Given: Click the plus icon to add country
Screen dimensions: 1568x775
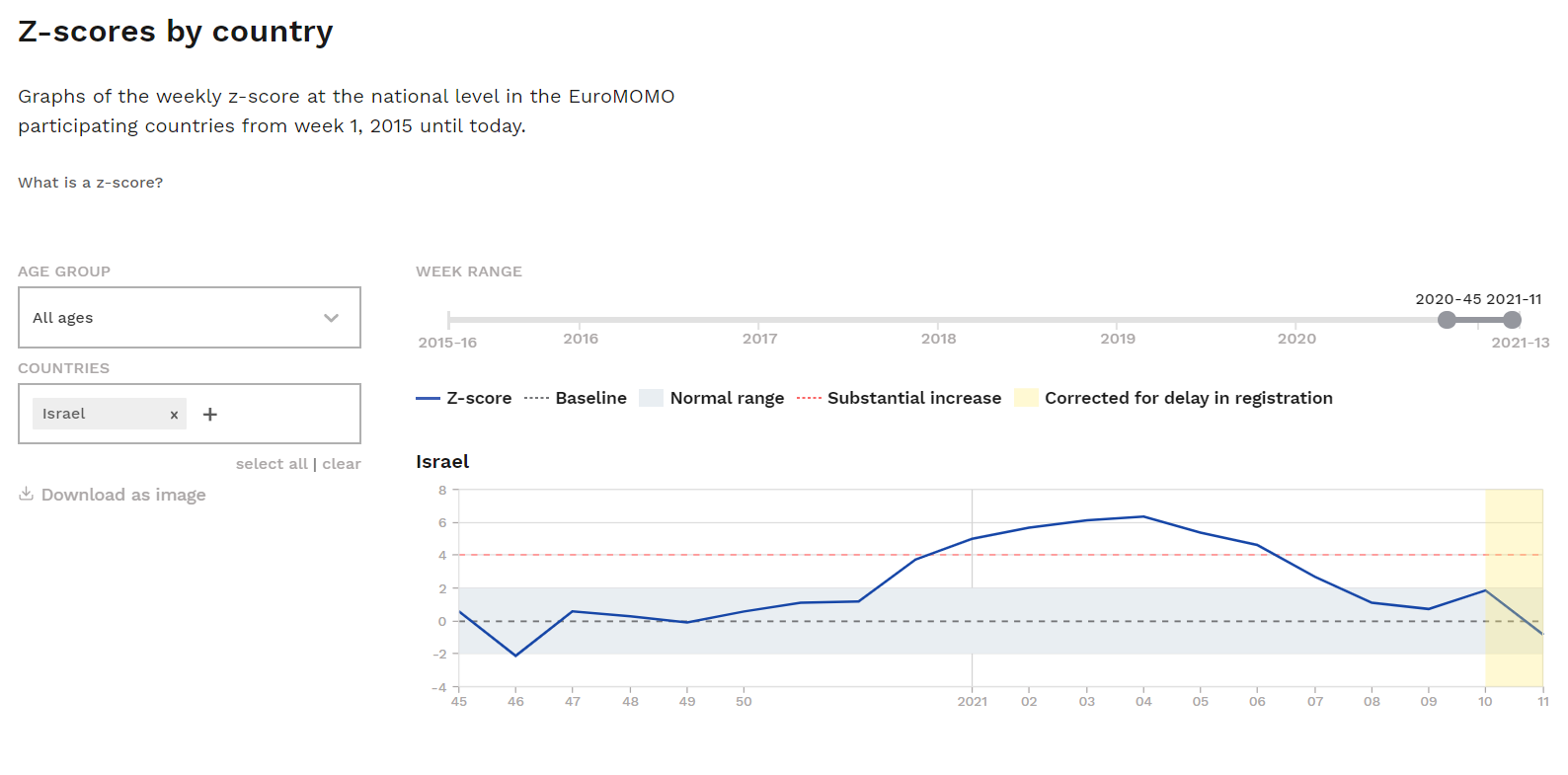Looking at the screenshot, I should tap(209, 415).
